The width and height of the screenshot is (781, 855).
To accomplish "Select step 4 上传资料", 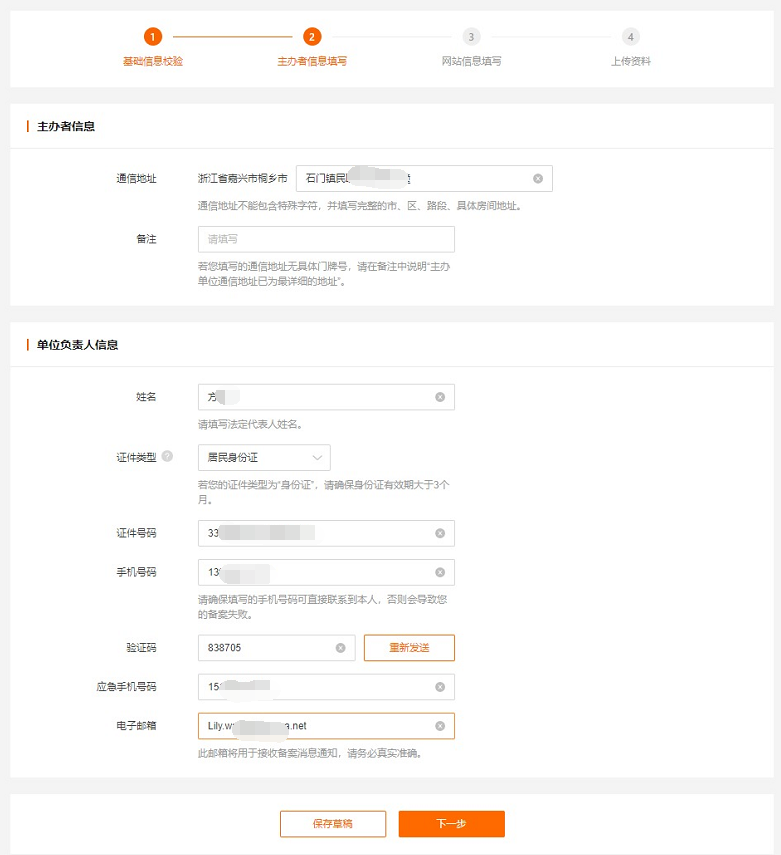I will (x=630, y=37).
